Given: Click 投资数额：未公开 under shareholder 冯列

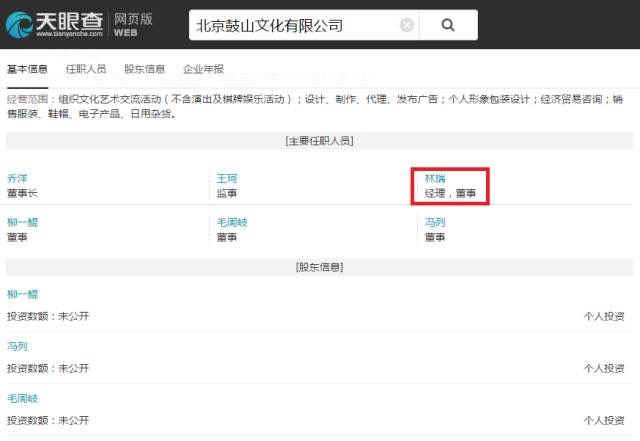Looking at the screenshot, I should [x=48, y=368].
